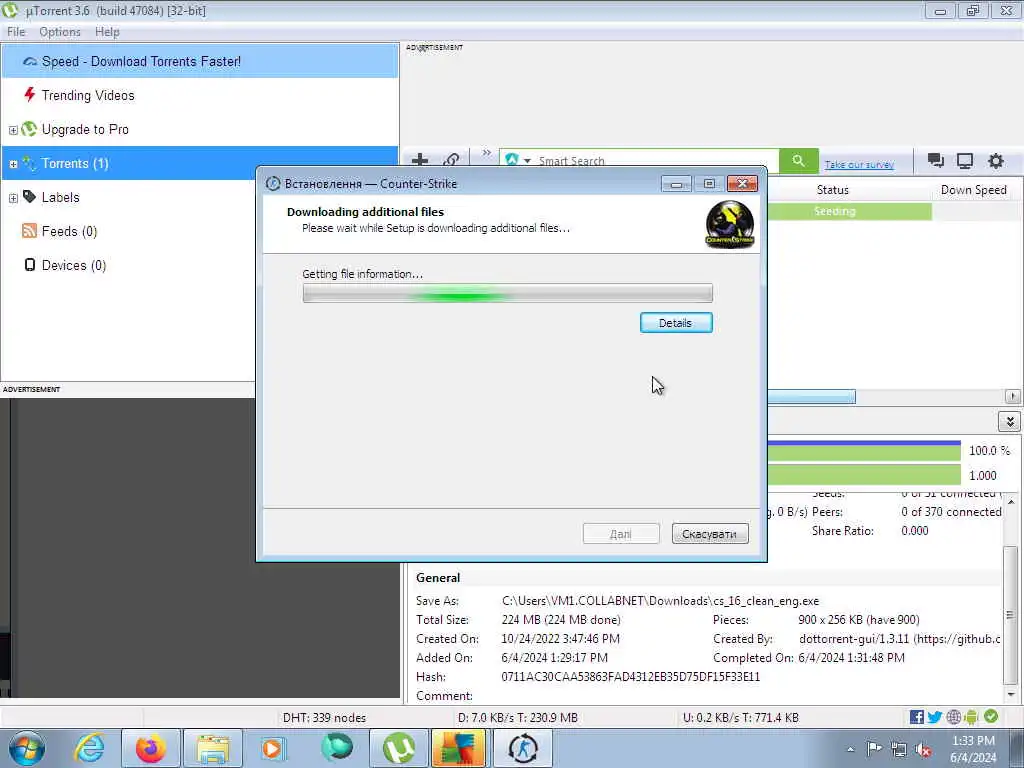Viewport: 1024px width, 768px height.
Task: Click the muted volume tray icon
Action: pos(923,750)
